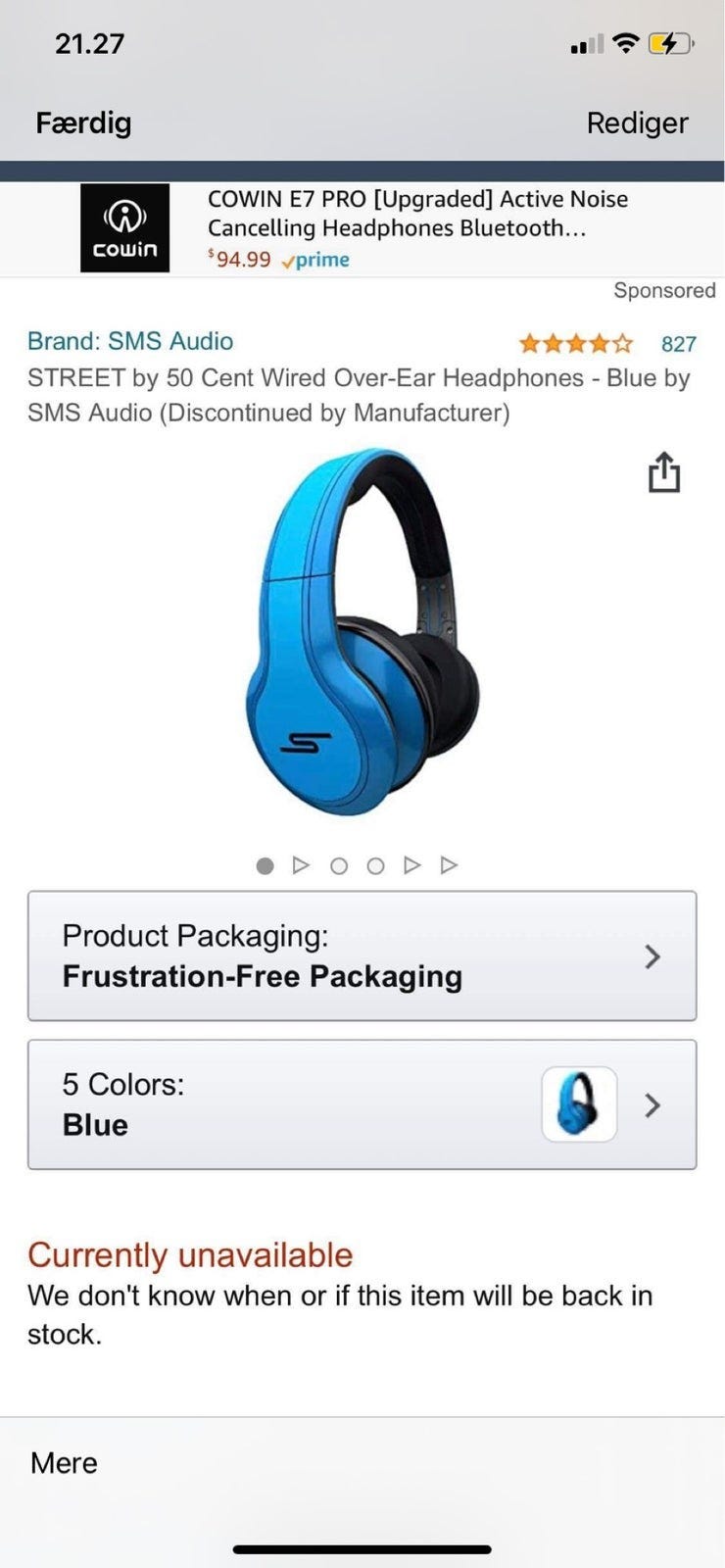Open the Frustration-Free Packaging selector

pyautogui.click(x=362, y=955)
